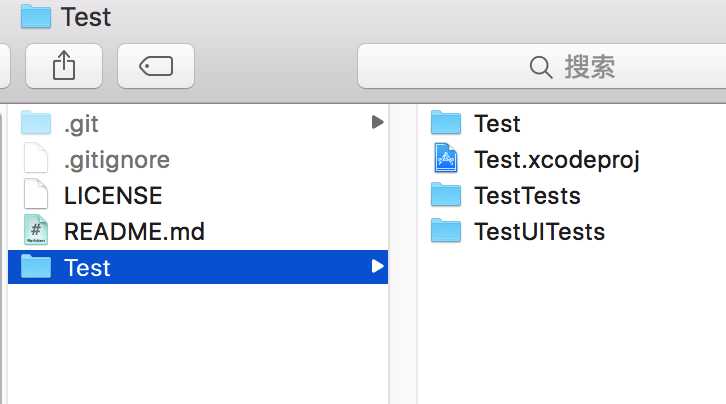
Task: Click the TestTests folder icon
Action: (x=446, y=194)
